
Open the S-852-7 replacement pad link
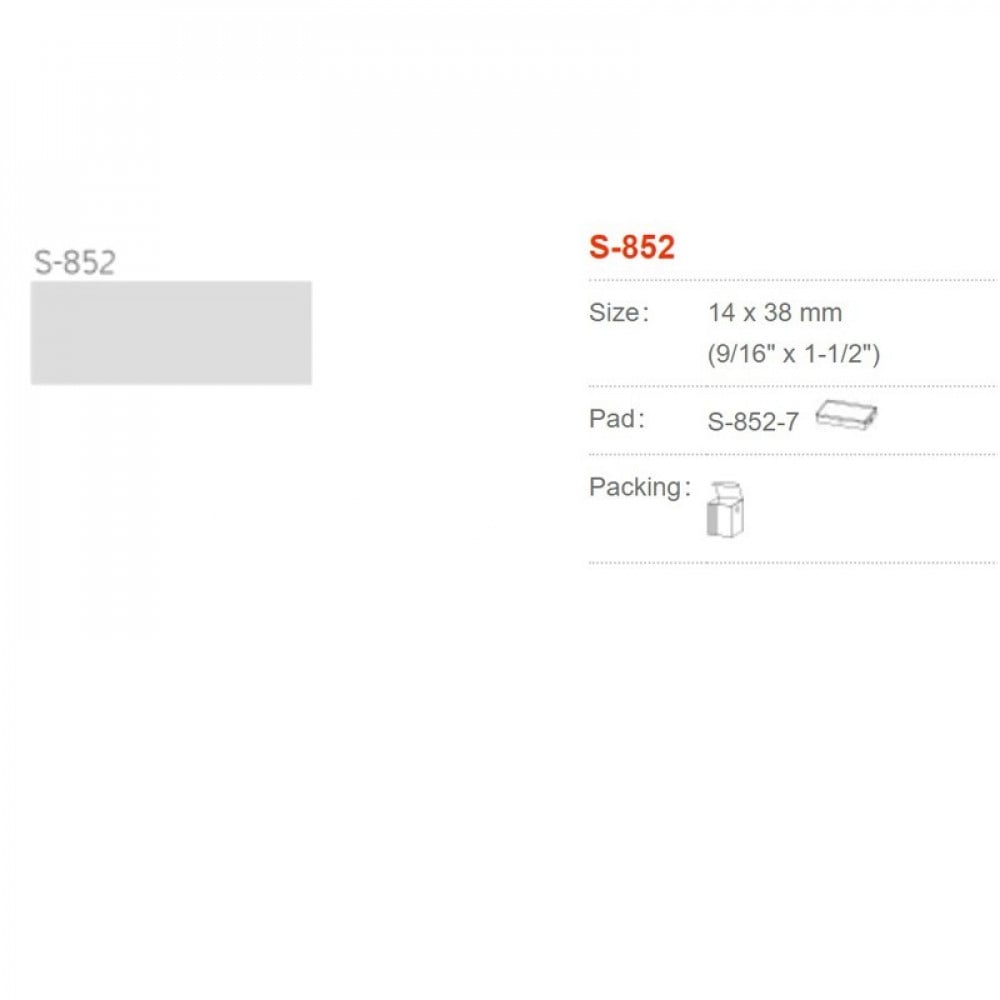(753, 422)
